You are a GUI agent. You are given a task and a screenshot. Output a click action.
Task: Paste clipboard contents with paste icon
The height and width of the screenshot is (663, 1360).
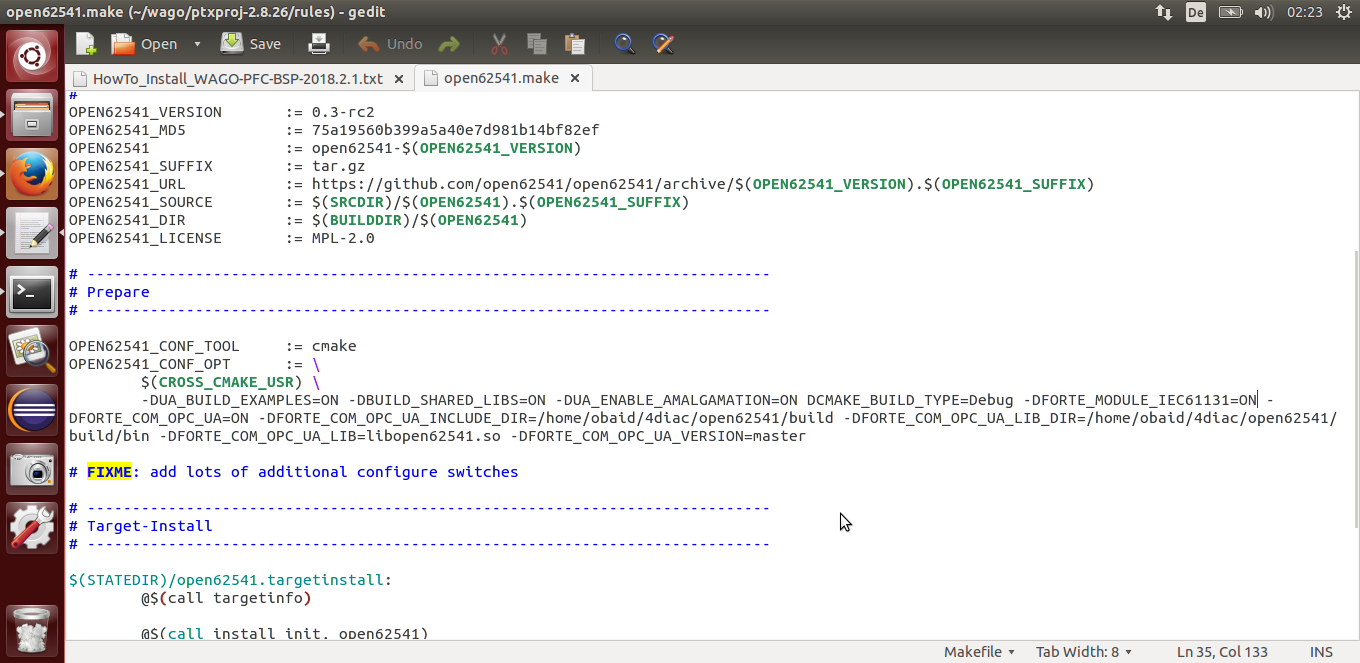[574, 44]
